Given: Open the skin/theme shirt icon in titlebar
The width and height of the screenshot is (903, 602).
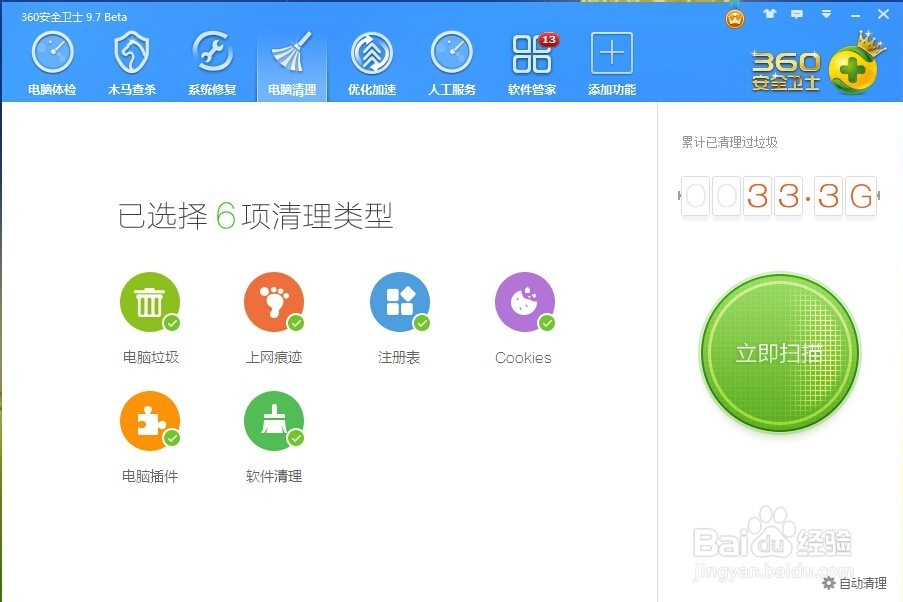Looking at the screenshot, I should pos(769,16).
